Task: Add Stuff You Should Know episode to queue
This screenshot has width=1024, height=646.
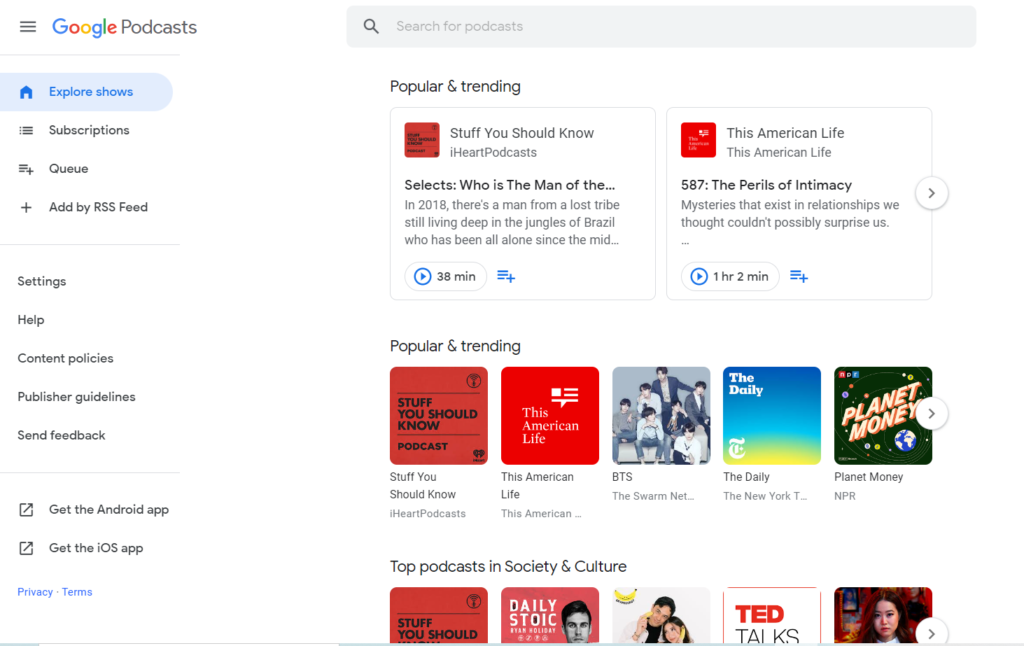Action: click(506, 276)
